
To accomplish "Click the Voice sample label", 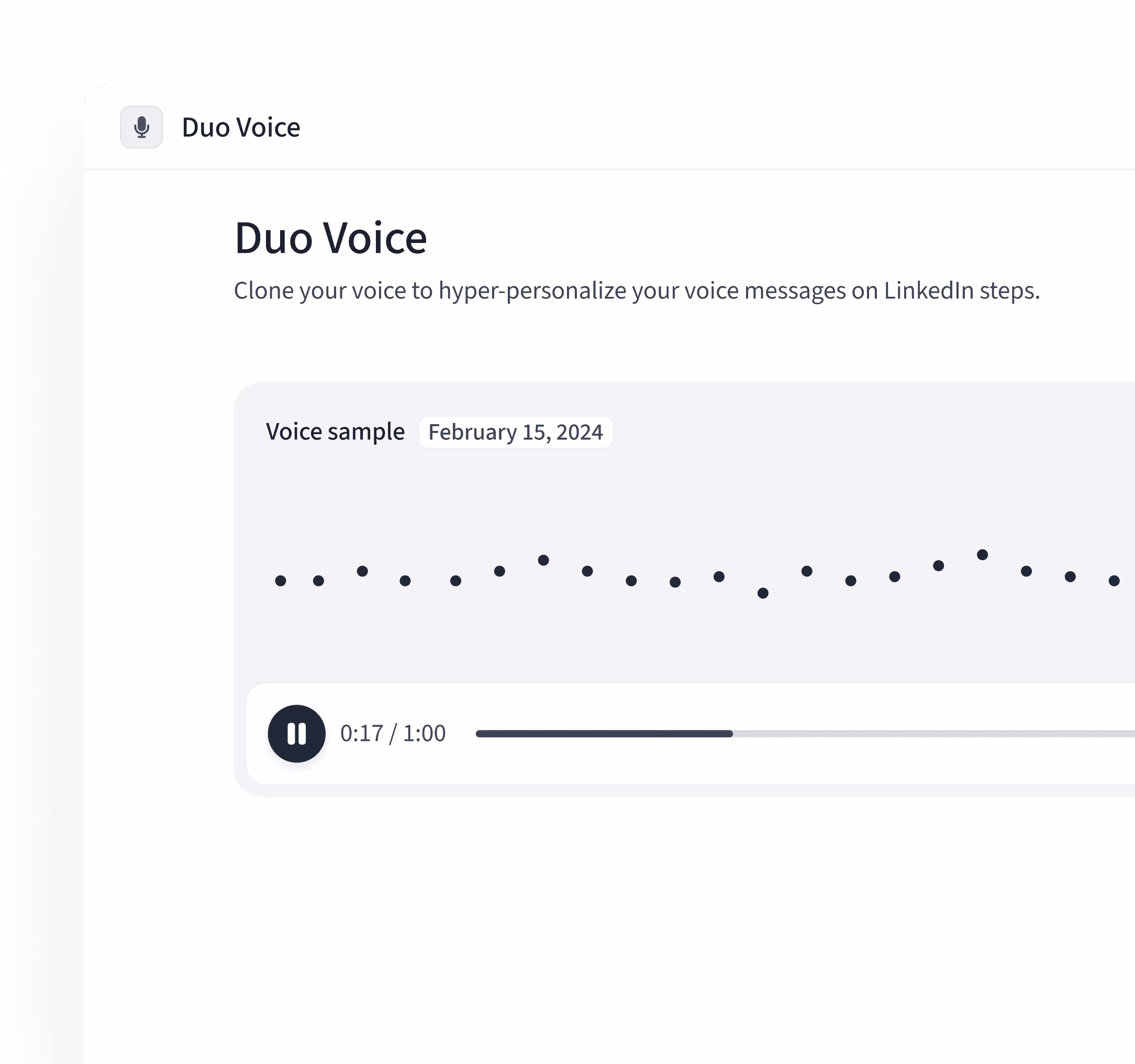I will tap(336, 432).
